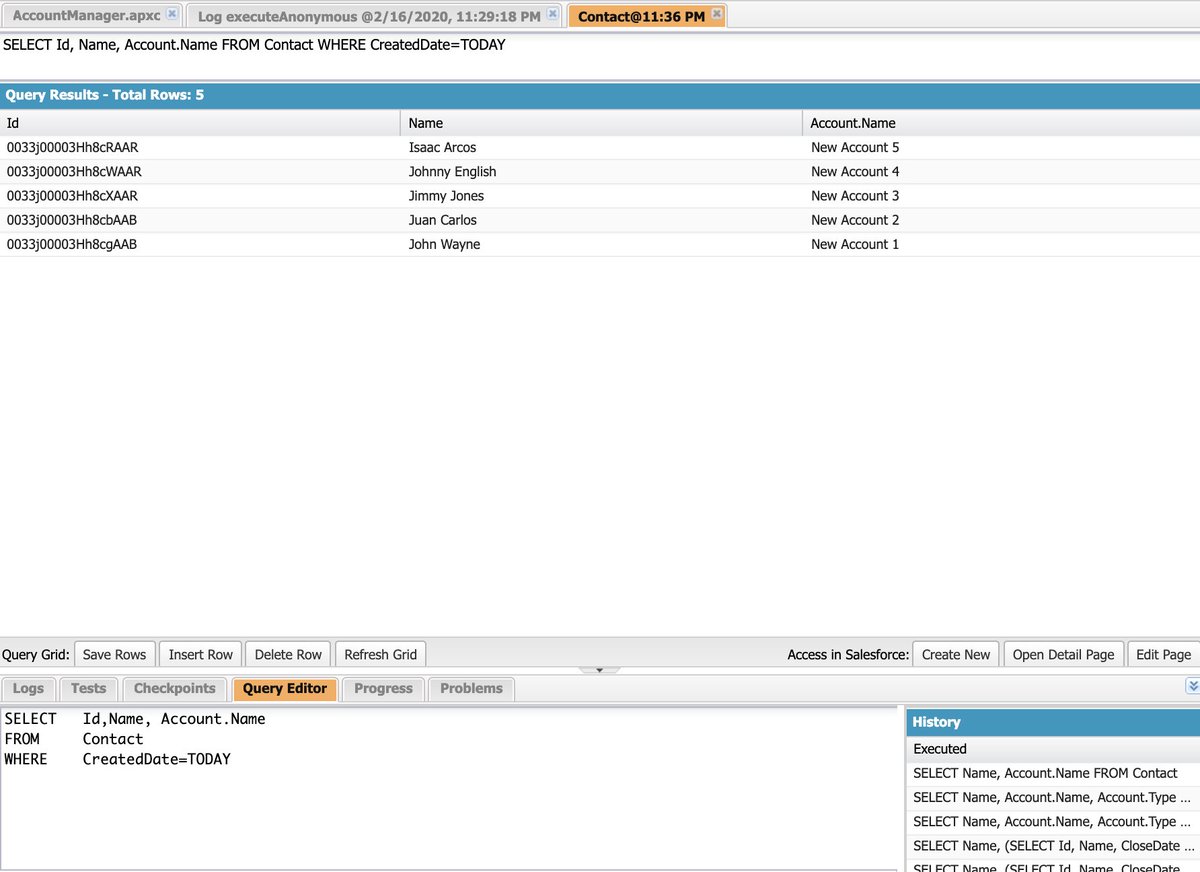The width and height of the screenshot is (1200, 872).
Task: Click the Save Rows button
Action: click(x=114, y=654)
